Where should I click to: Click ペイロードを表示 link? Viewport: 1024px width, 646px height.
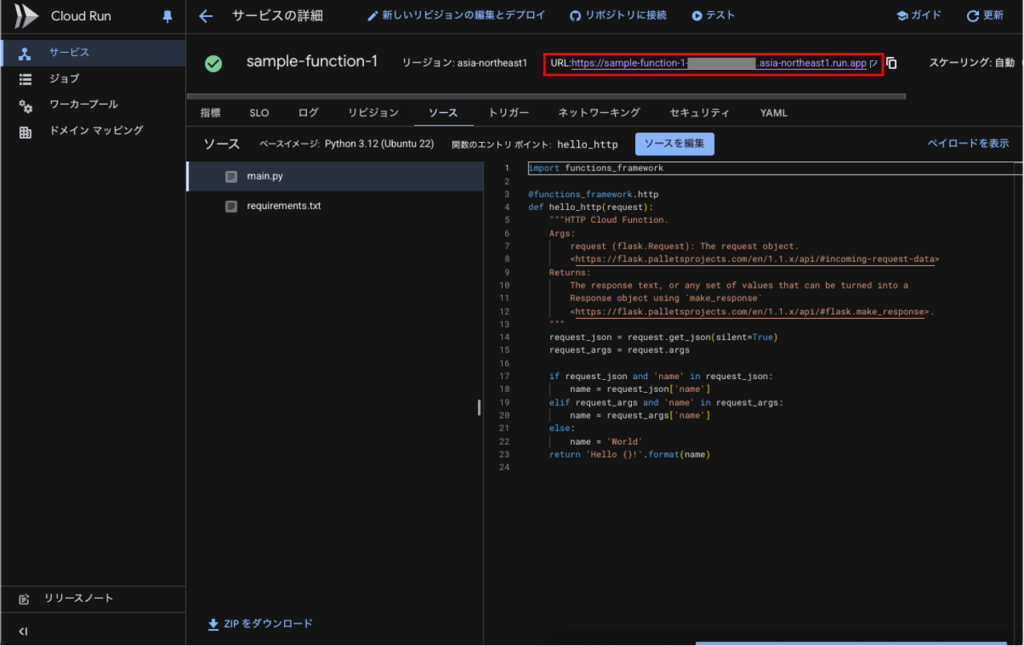pos(968,143)
